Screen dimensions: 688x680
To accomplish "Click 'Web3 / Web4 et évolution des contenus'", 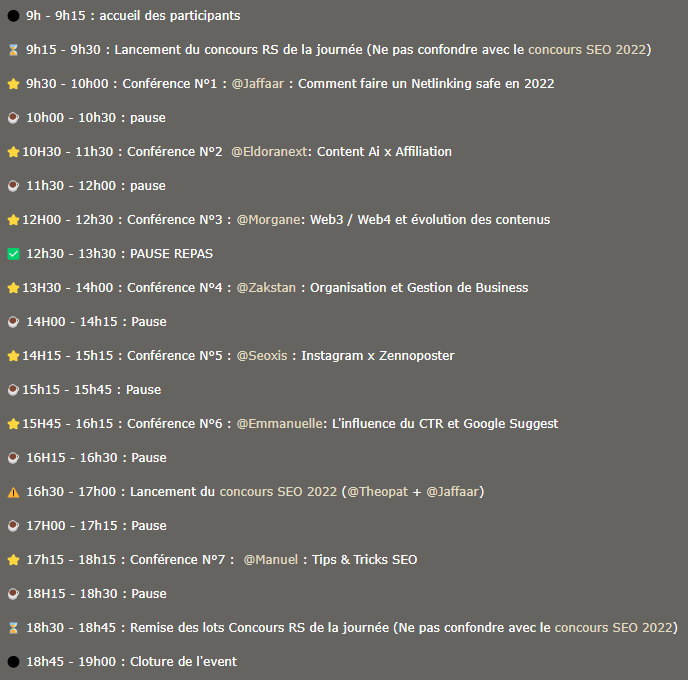I will click(430, 220).
